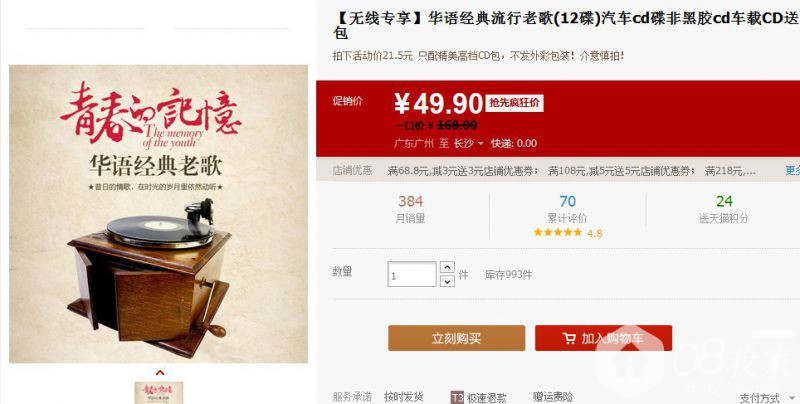The image size is (800, 404).
Task: Click the 赠运费险 service link
Action: (553, 397)
